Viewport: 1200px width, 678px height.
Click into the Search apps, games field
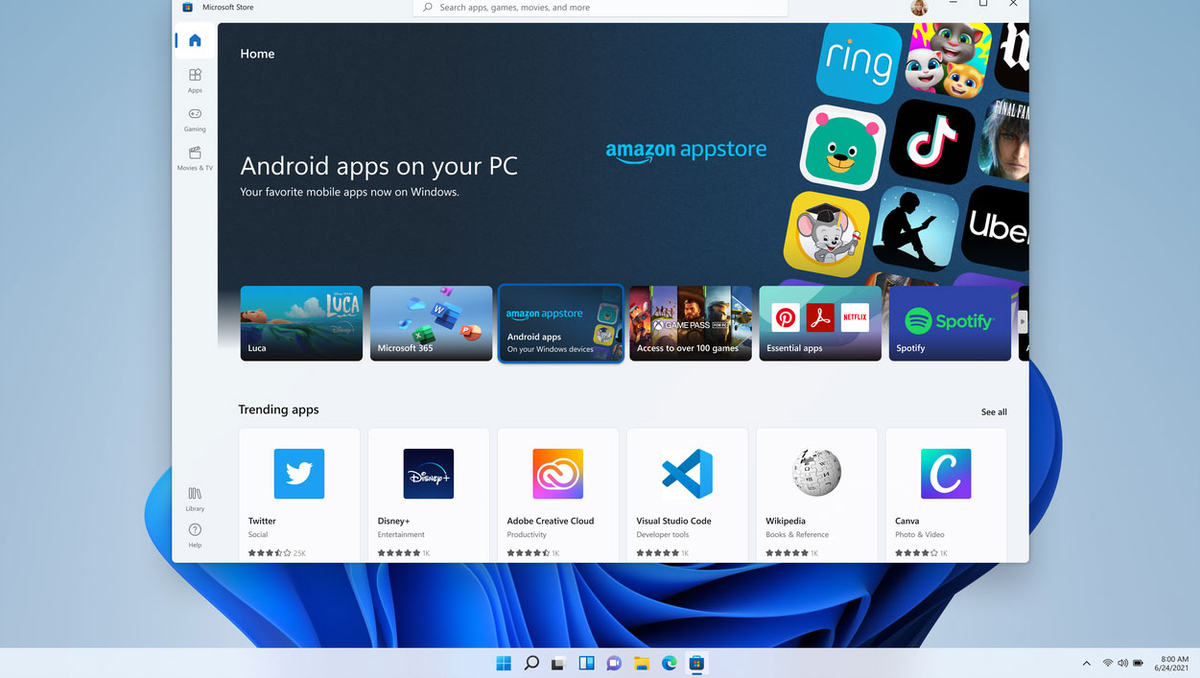(600, 7)
